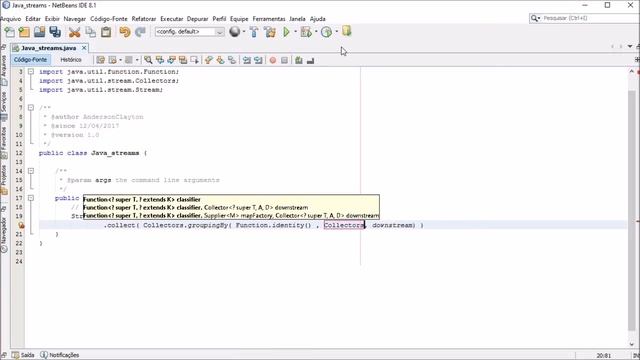Switch to Código-Fonte view

(30, 60)
